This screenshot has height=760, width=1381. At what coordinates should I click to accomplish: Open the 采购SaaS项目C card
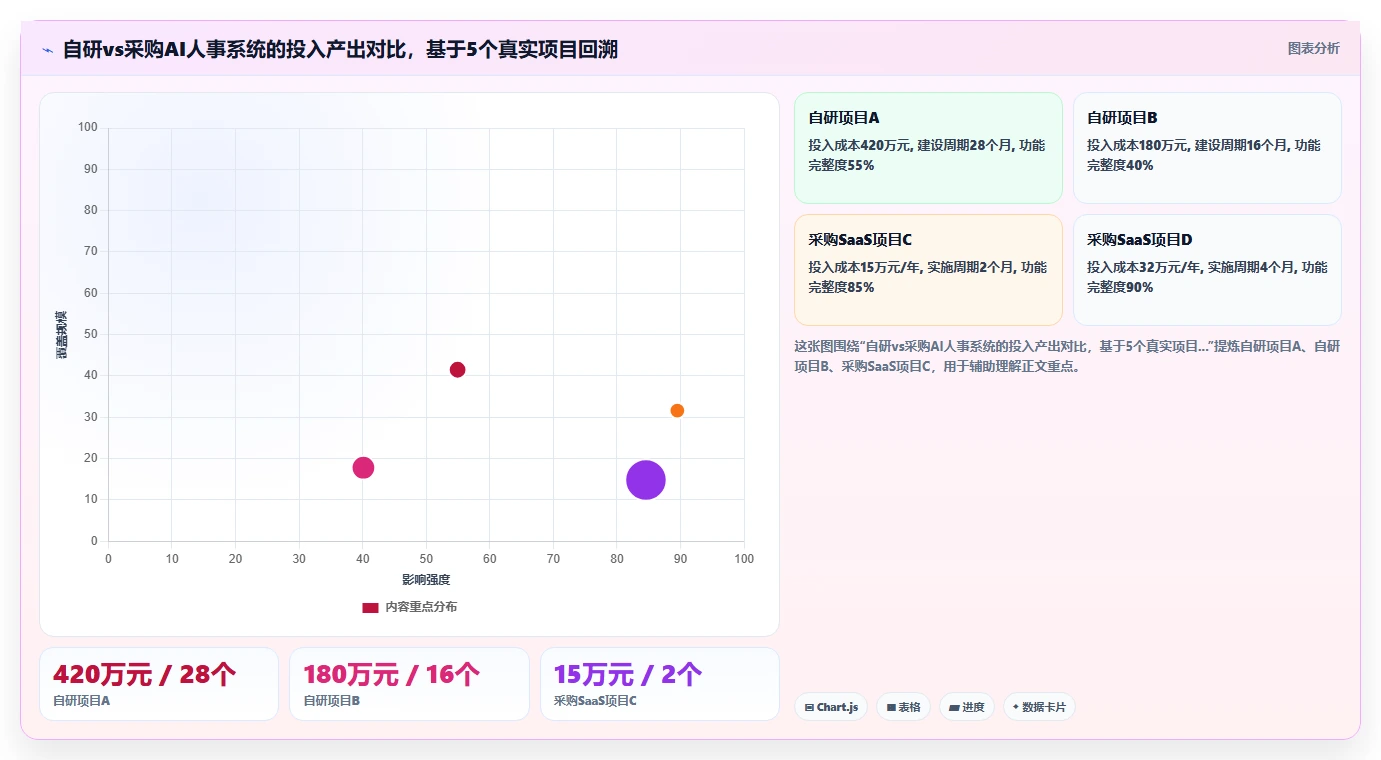tap(928, 270)
